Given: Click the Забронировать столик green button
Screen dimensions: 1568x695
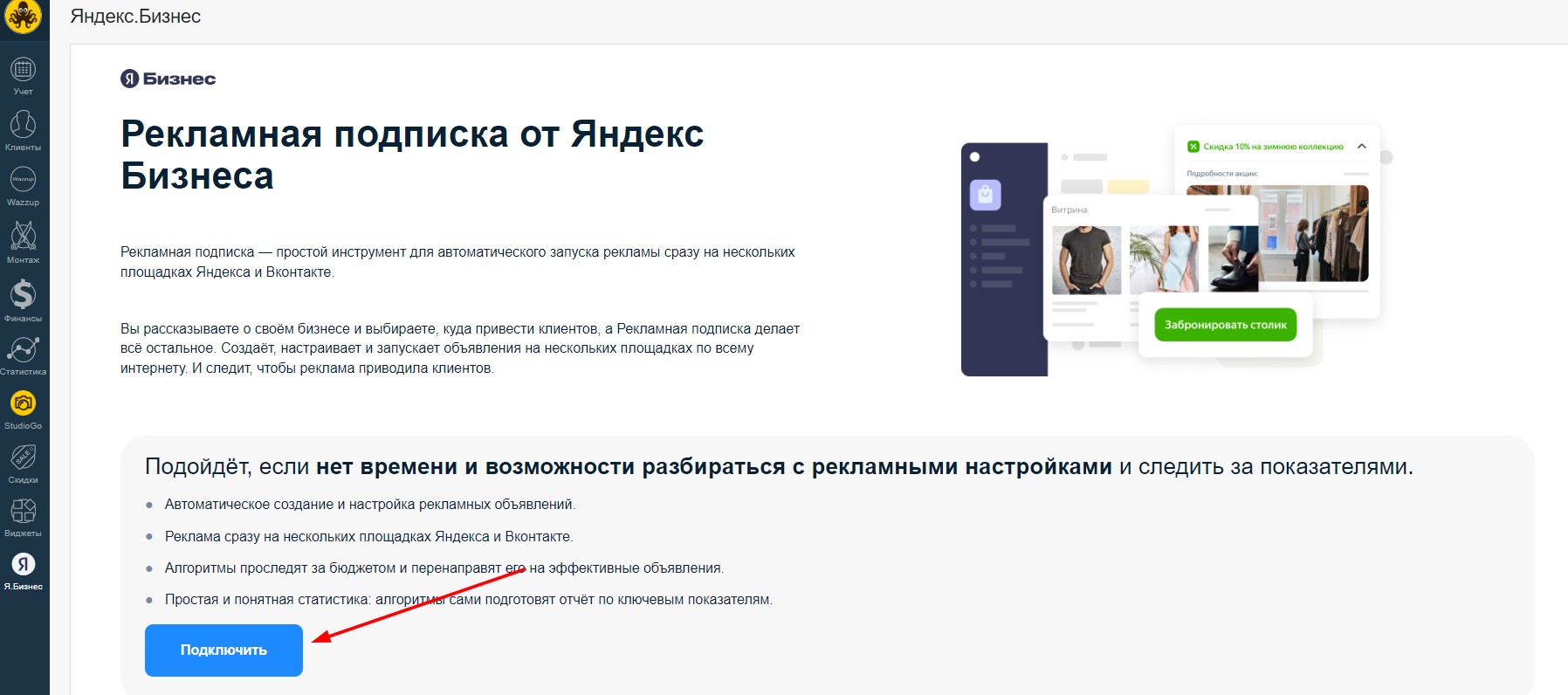Looking at the screenshot, I should (1225, 325).
